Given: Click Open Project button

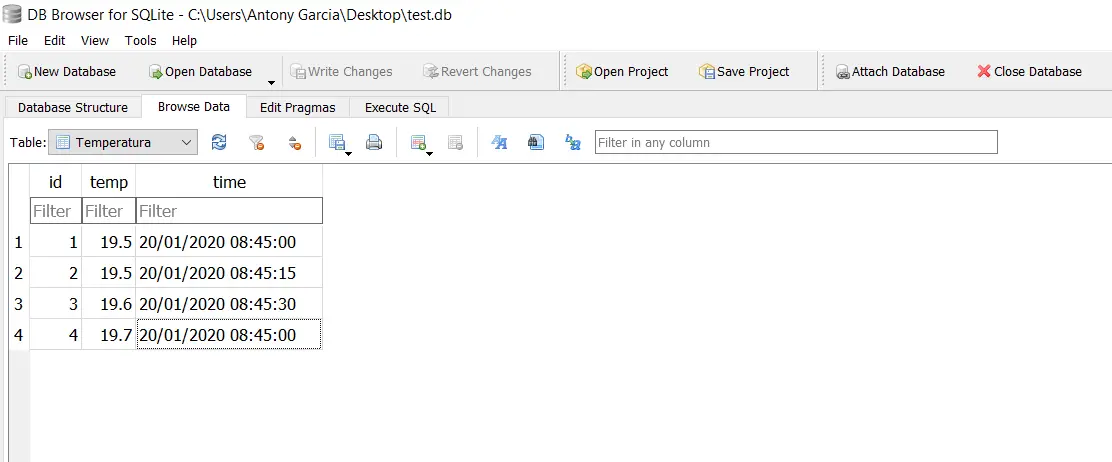Looking at the screenshot, I should [622, 72].
